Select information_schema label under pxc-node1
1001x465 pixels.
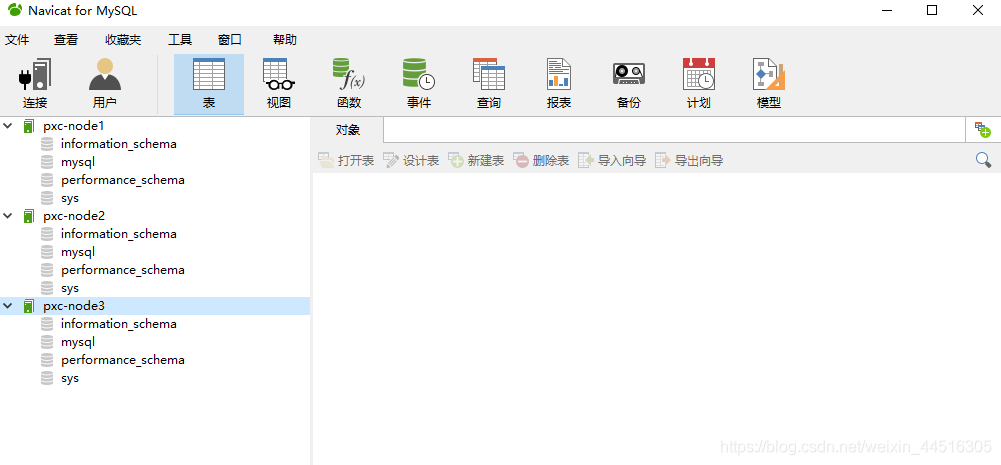coord(119,144)
